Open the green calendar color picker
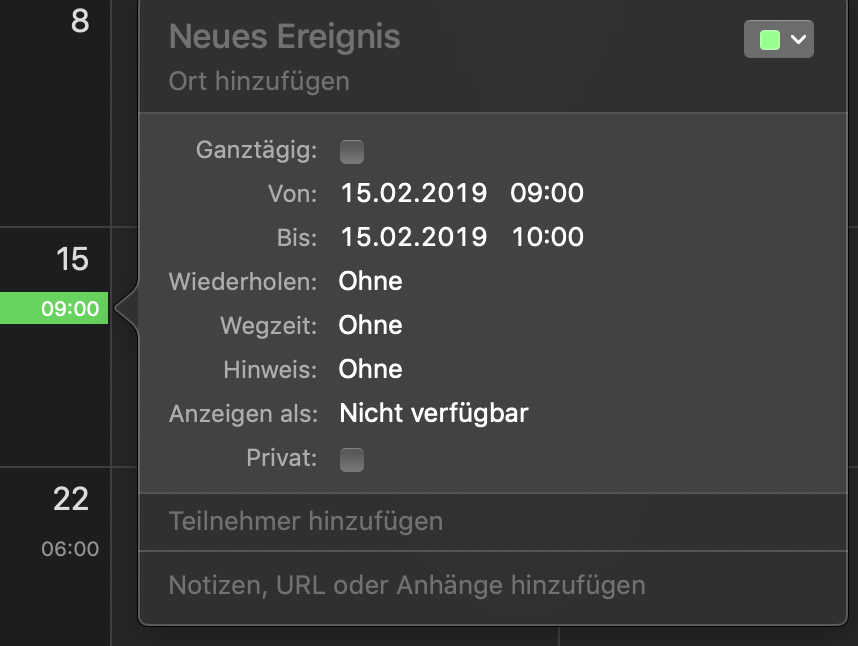The width and height of the screenshot is (858, 646). coord(778,40)
